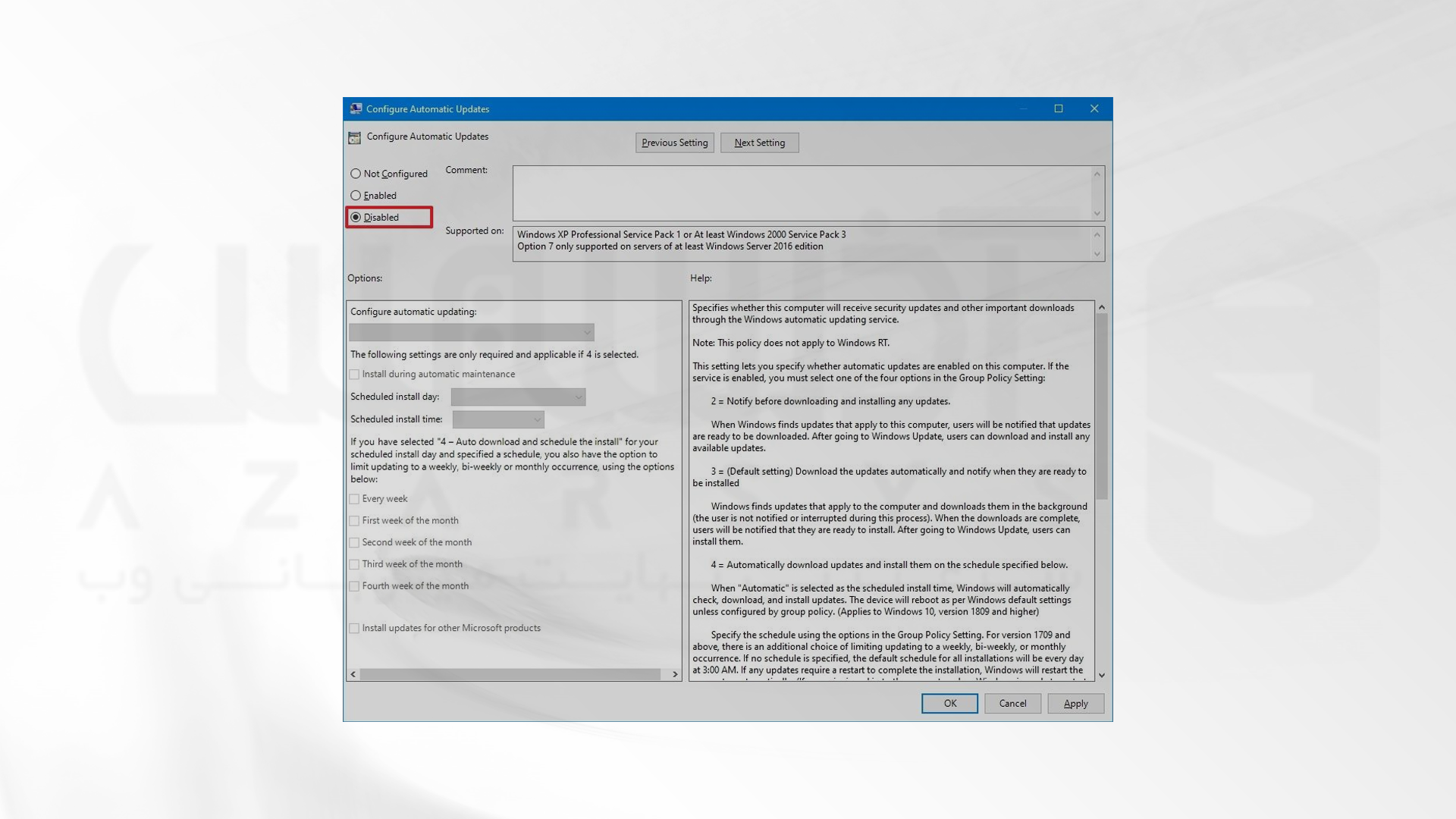
Task: Click the restore window icon
Action: pyautogui.click(x=1059, y=108)
